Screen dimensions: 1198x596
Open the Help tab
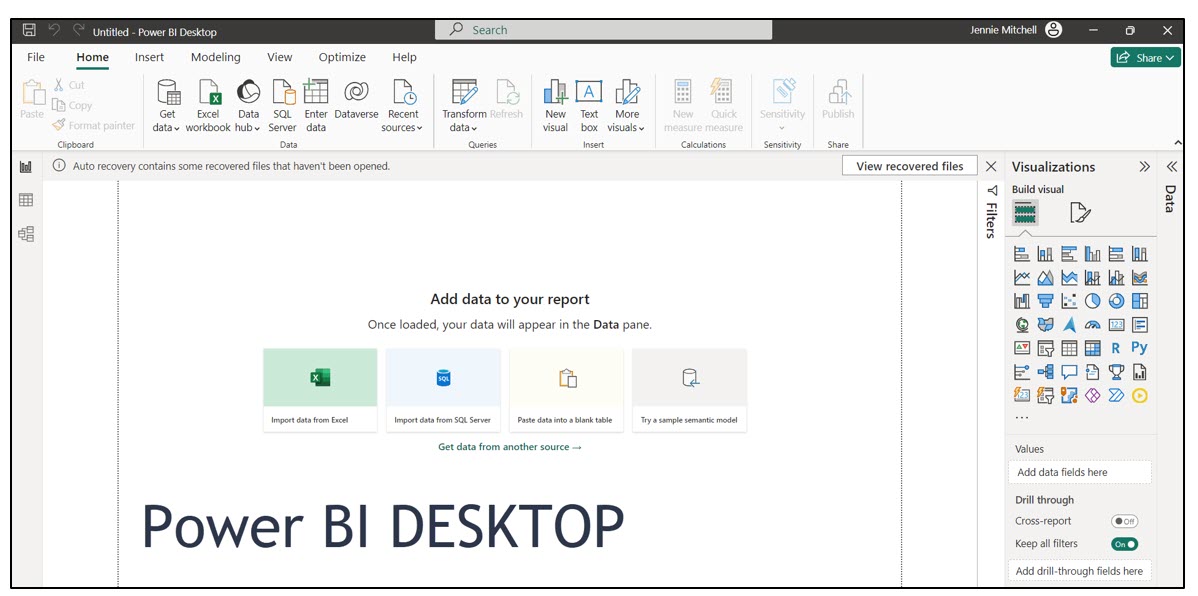[x=404, y=57]
